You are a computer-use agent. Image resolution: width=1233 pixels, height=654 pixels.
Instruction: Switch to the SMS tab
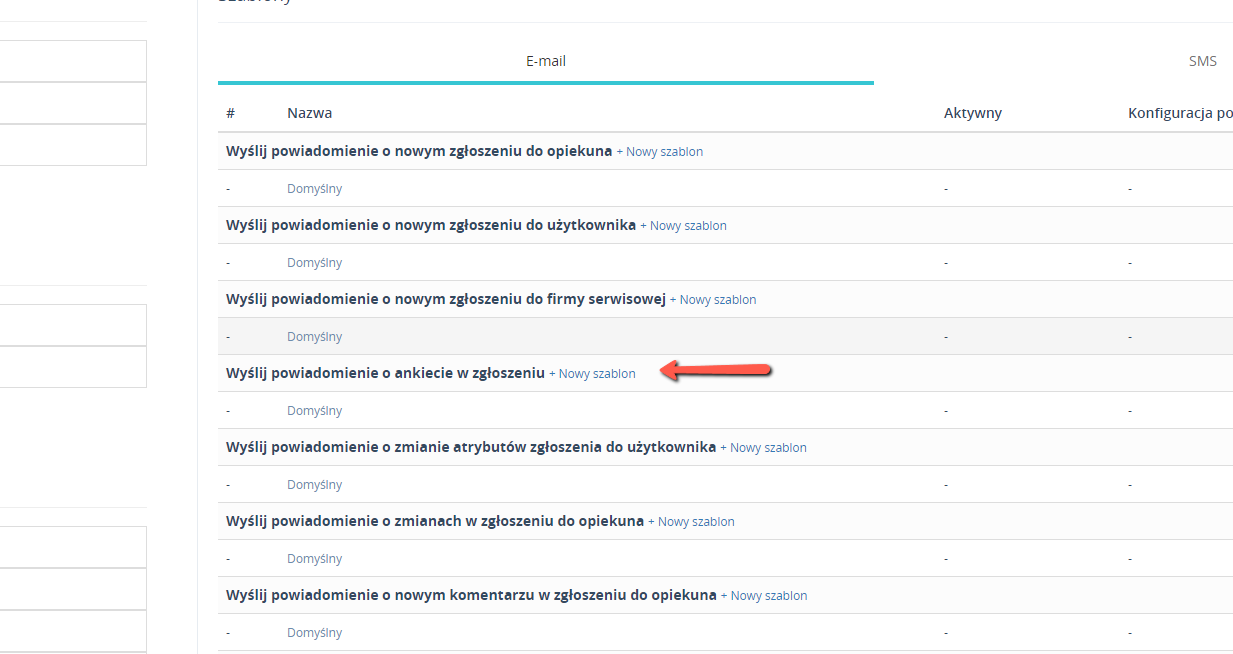(x=1203, y=61)
